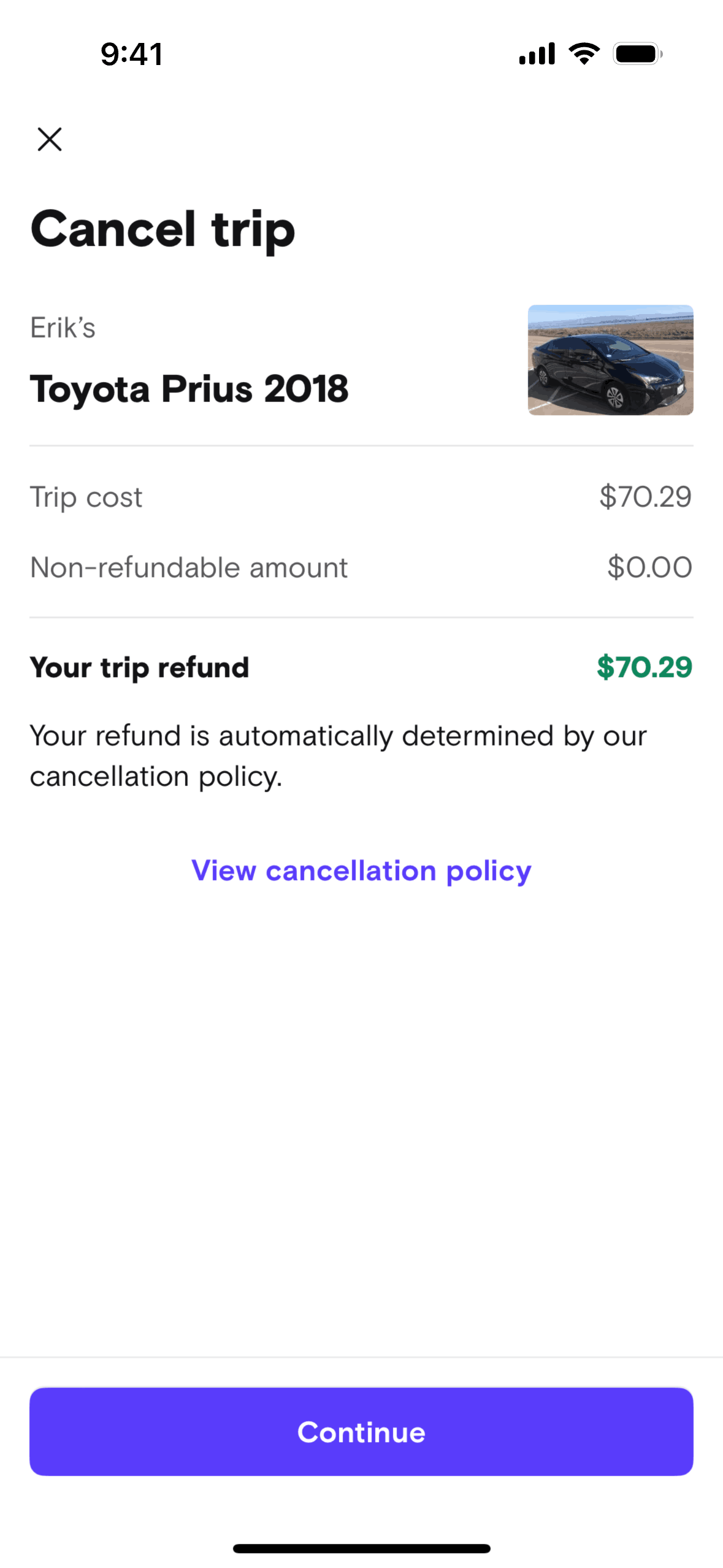The height and width of the screenshot is (1568, 723).
Task: Tap the Your trip refund label
Action: click(139, 667)
